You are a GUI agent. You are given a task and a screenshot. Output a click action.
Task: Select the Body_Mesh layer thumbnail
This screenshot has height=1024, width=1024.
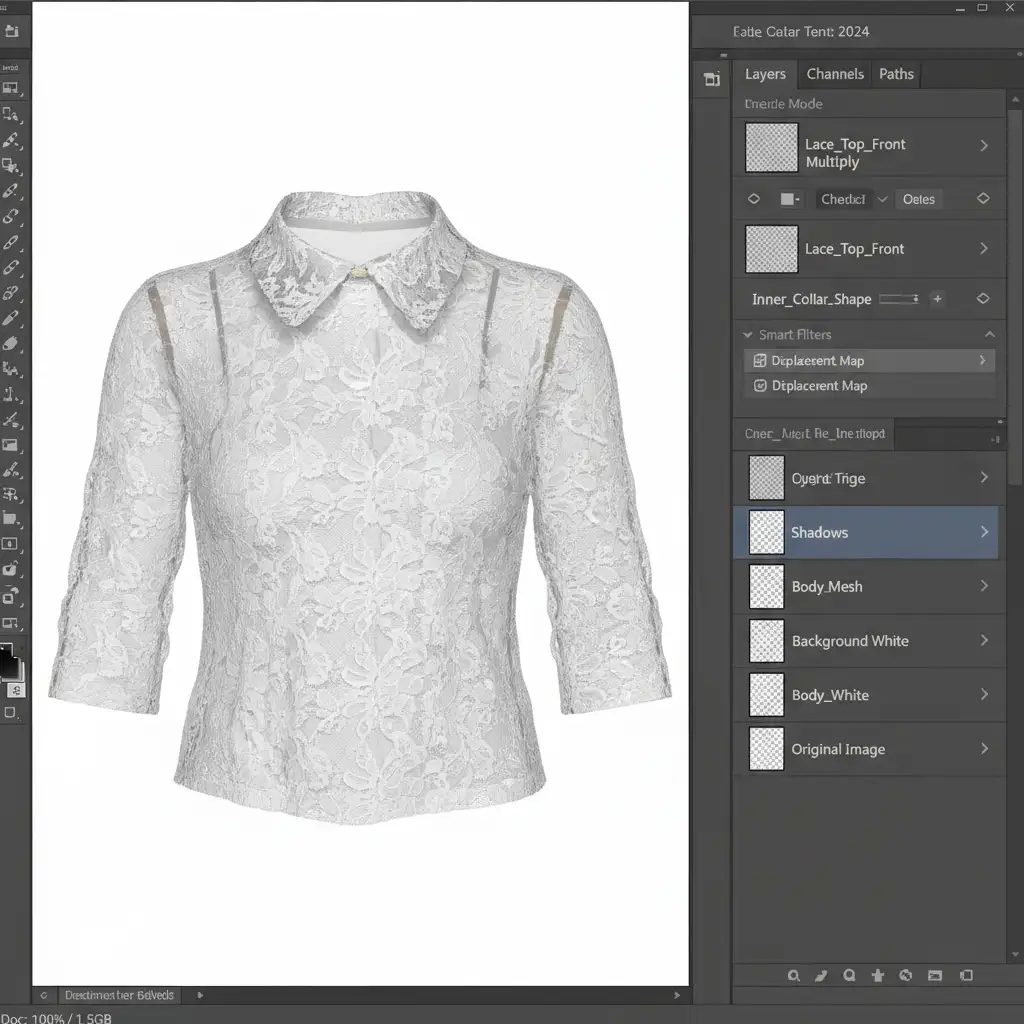(767, 587)
